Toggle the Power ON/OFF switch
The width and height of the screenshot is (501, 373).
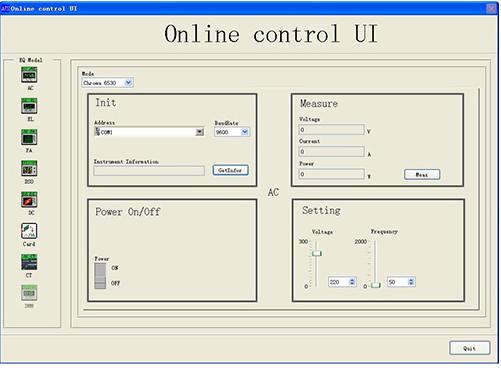(100, 276)
